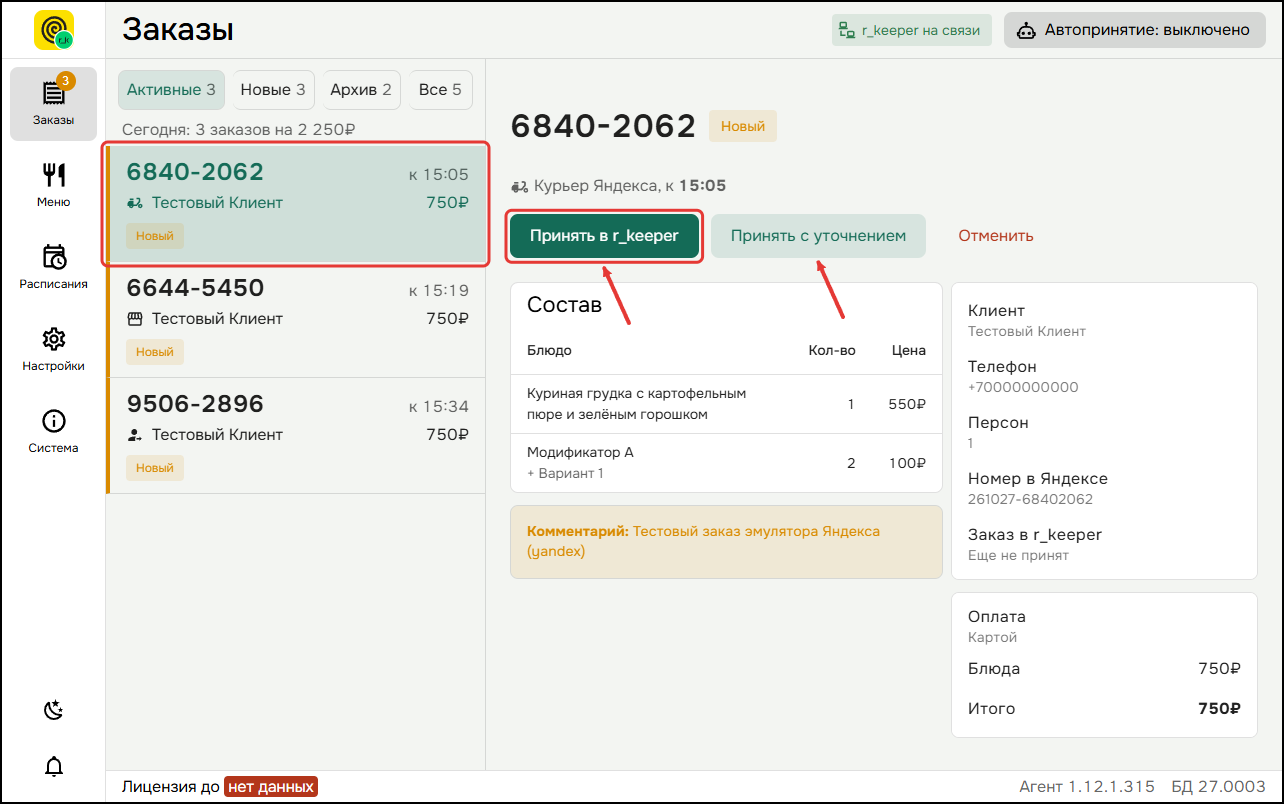Click the robot icon in Автопринятие button
This screenshot has height=804, width=1284.
click(x=1026, y=30)
